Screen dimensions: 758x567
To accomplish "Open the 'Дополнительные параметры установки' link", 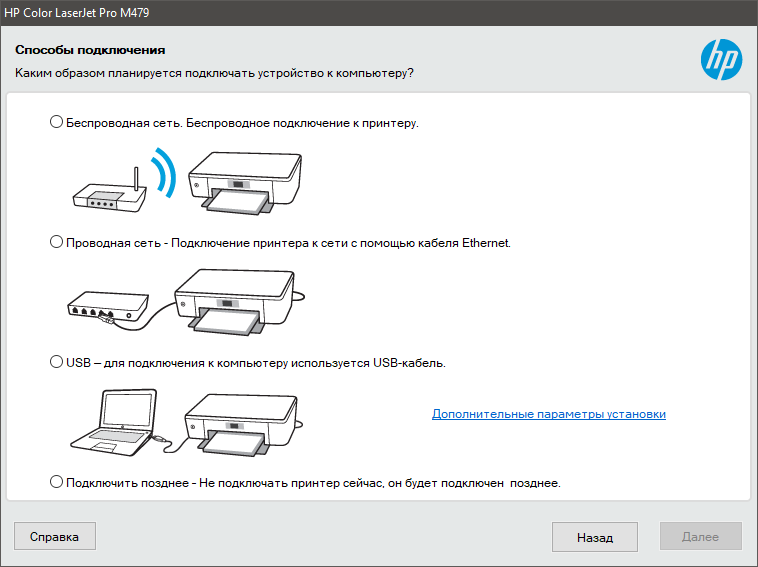I will [x=549, y=414].
